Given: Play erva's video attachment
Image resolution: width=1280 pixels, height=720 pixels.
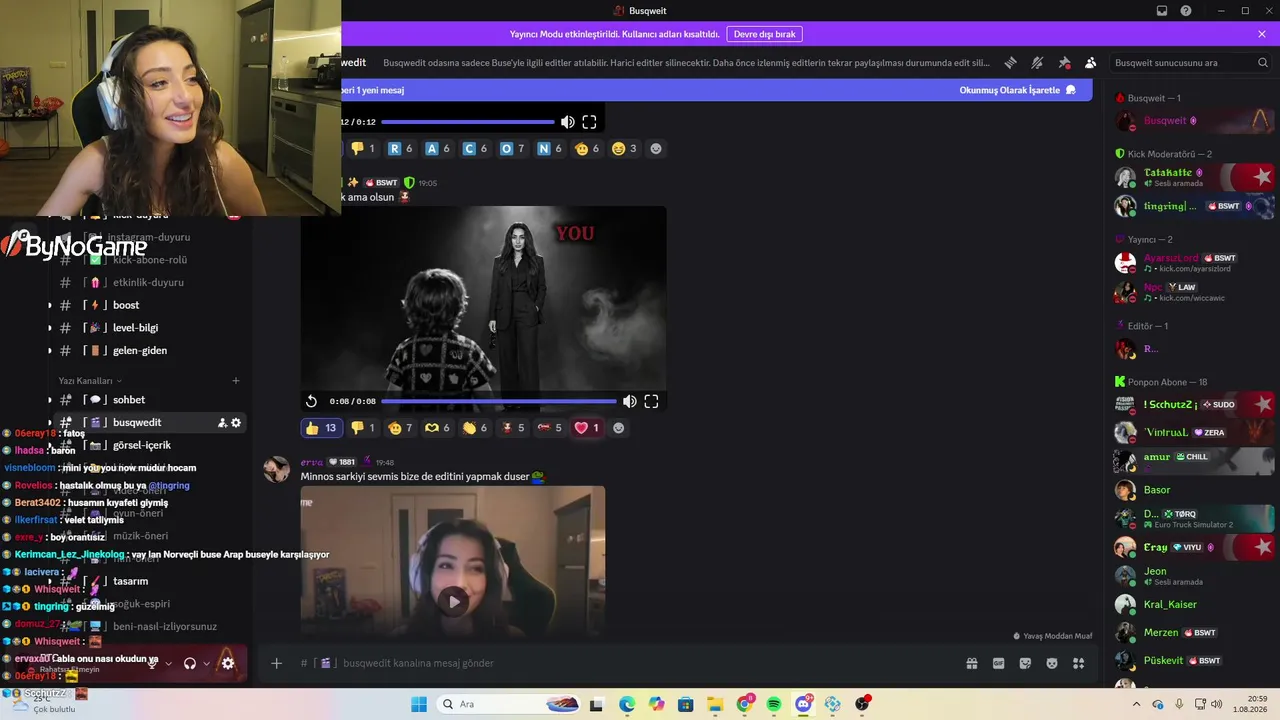Looking at the screenshot, I should click(x=453, y=601).
